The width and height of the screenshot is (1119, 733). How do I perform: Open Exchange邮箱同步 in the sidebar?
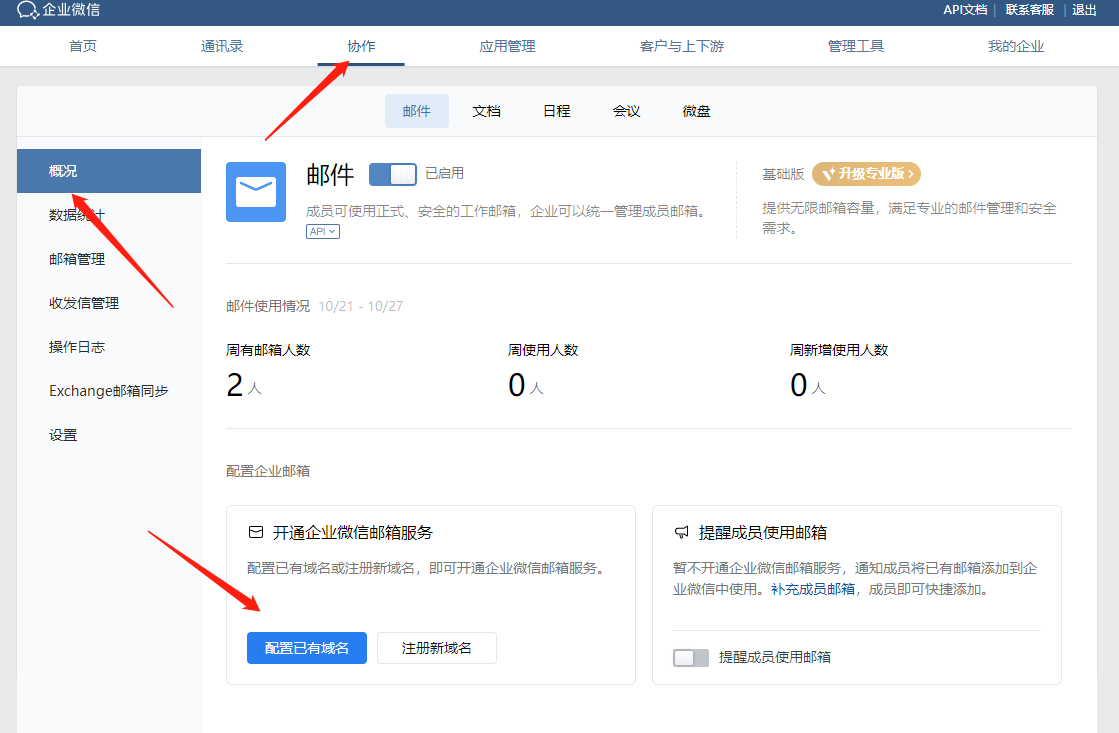point(109,391)
